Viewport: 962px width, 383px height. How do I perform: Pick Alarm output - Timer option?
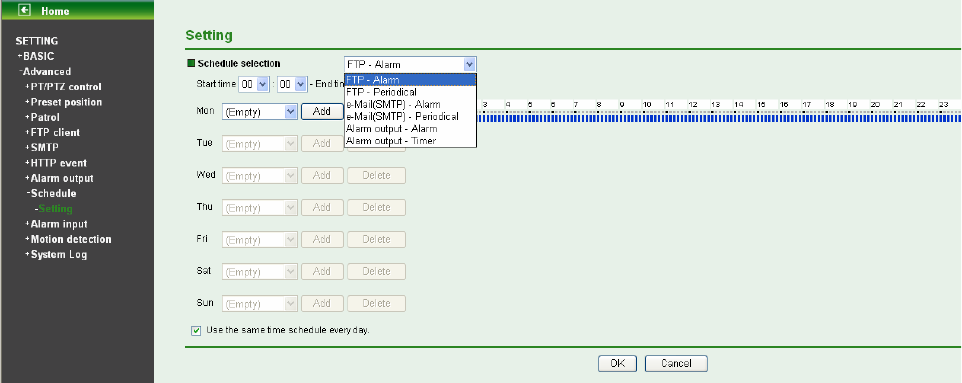410,141
